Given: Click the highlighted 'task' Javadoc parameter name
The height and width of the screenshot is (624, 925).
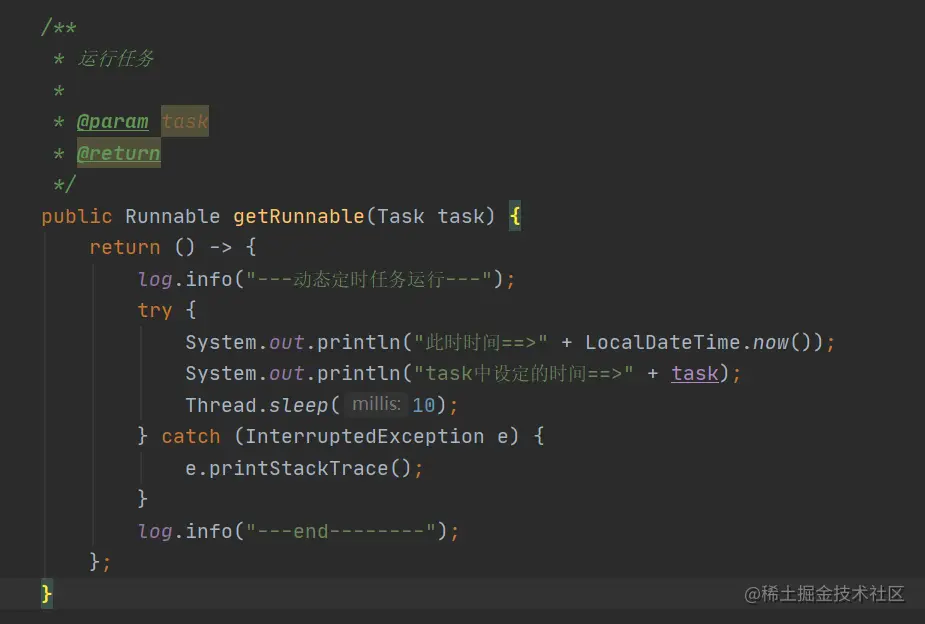Looking at the screenshot, I should [185, 121].
